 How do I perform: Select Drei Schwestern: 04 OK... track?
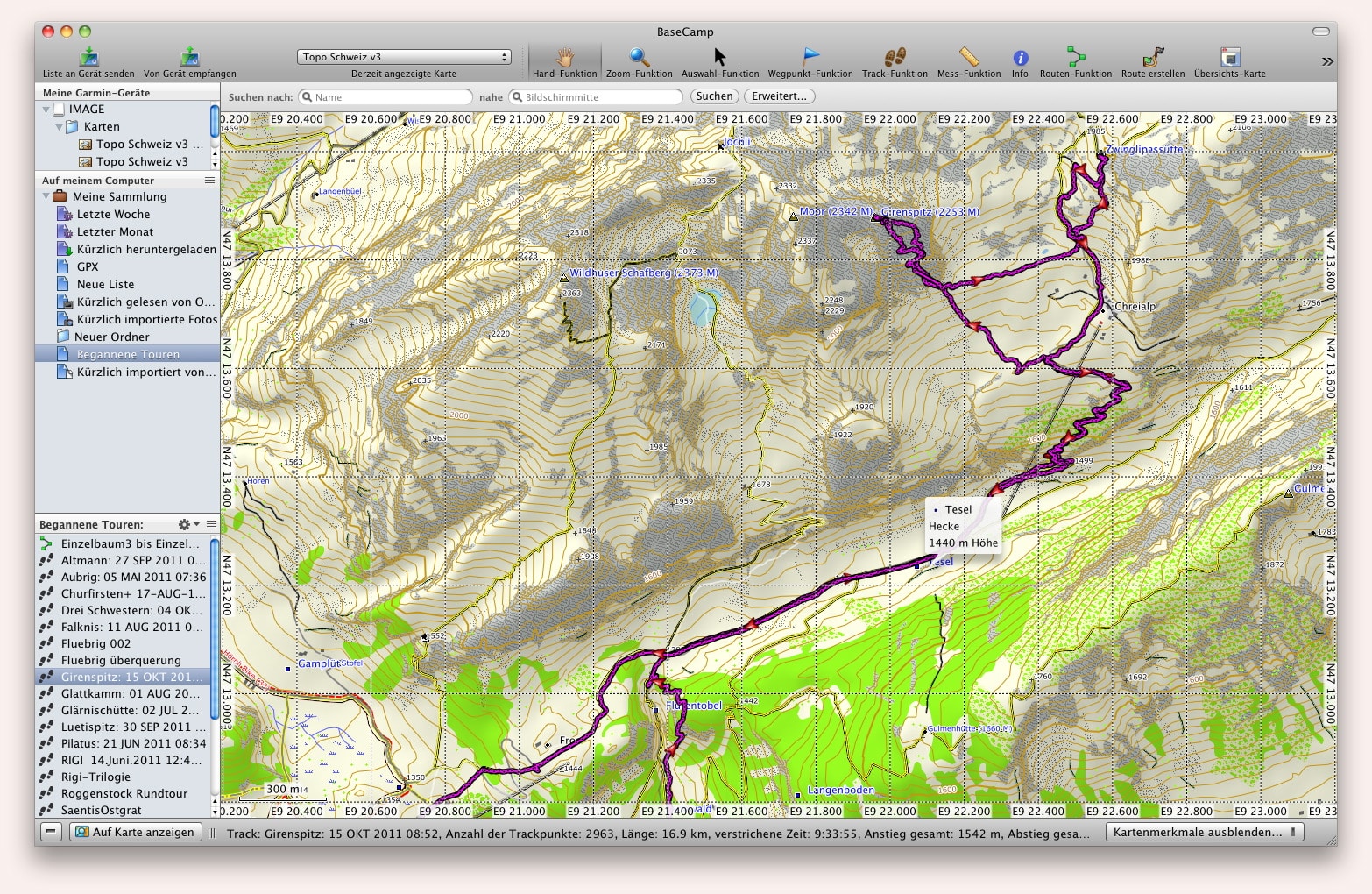pyautogui.click(x=123, y=611)
